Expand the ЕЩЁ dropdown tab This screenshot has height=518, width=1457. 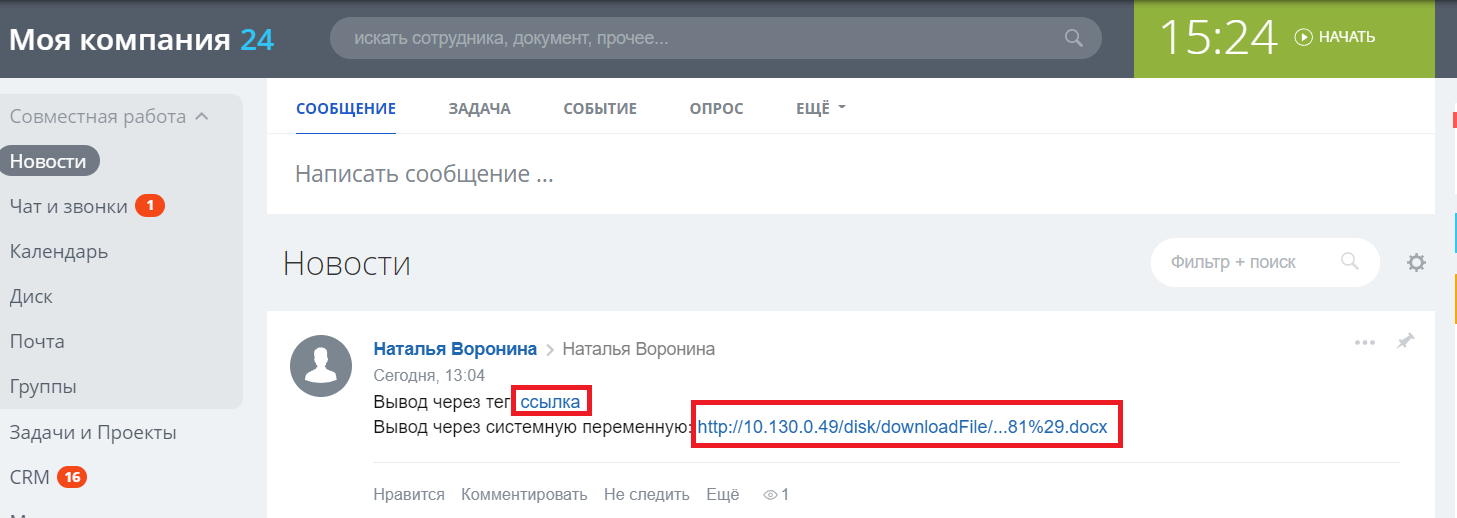click(820, 108)
